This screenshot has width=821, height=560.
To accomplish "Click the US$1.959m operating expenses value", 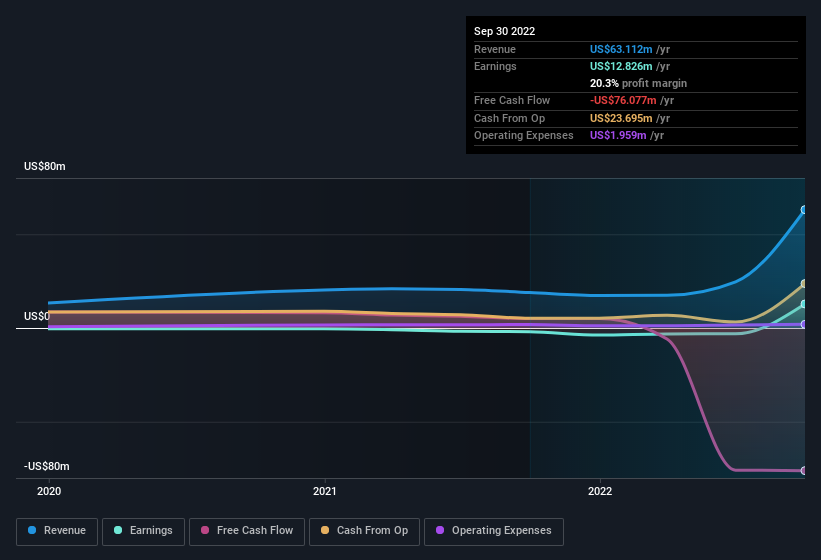I will coord(618,136).
